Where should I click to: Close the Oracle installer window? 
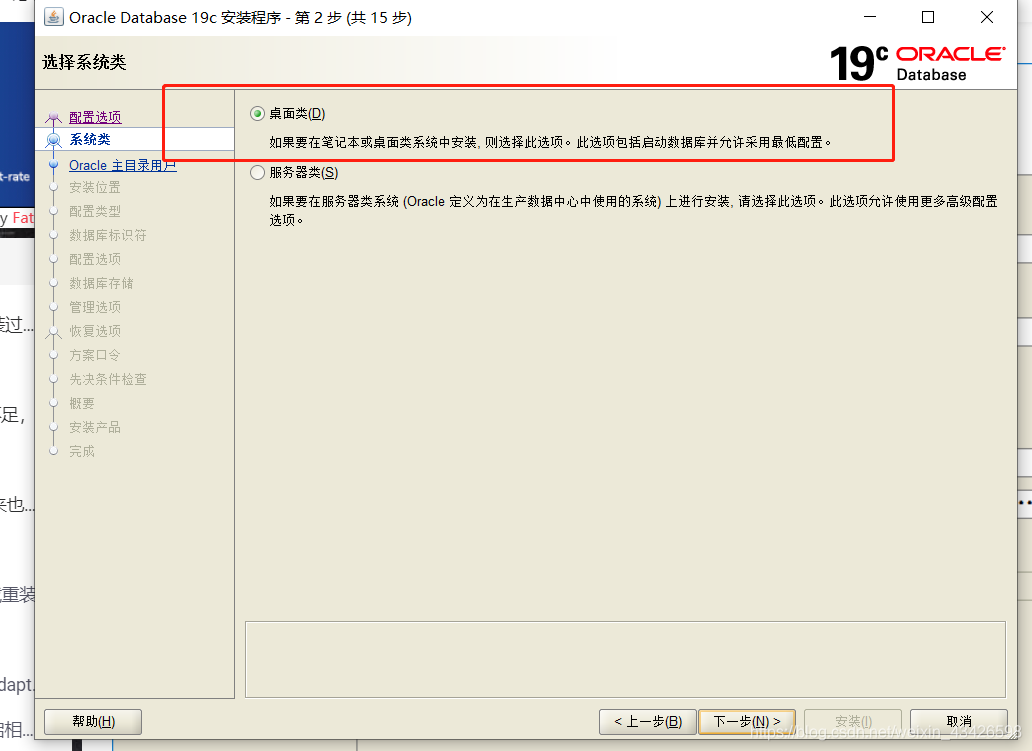coord(987,17)
